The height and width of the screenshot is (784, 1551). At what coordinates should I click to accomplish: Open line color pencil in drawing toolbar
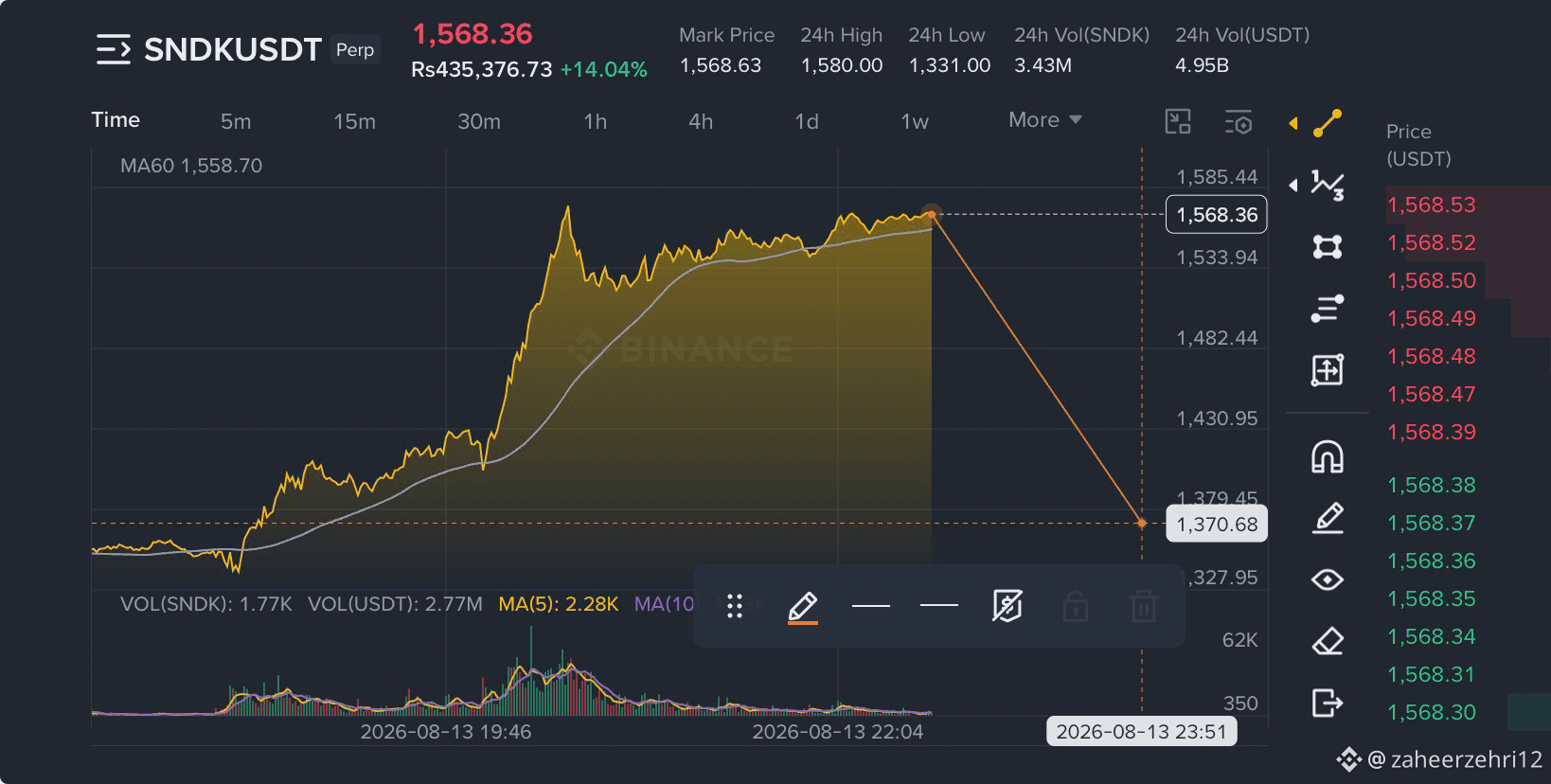click(803, 607)
